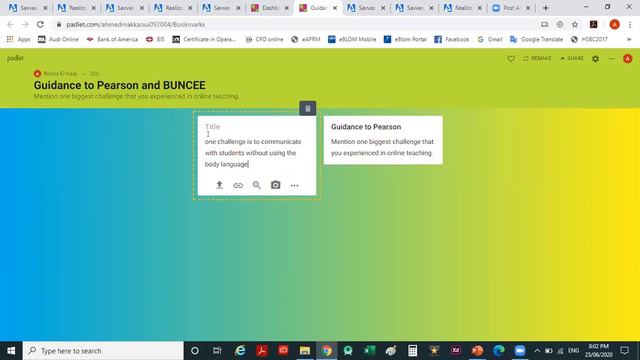Open eBLOM Mobile bookmark

click(352, 39)
